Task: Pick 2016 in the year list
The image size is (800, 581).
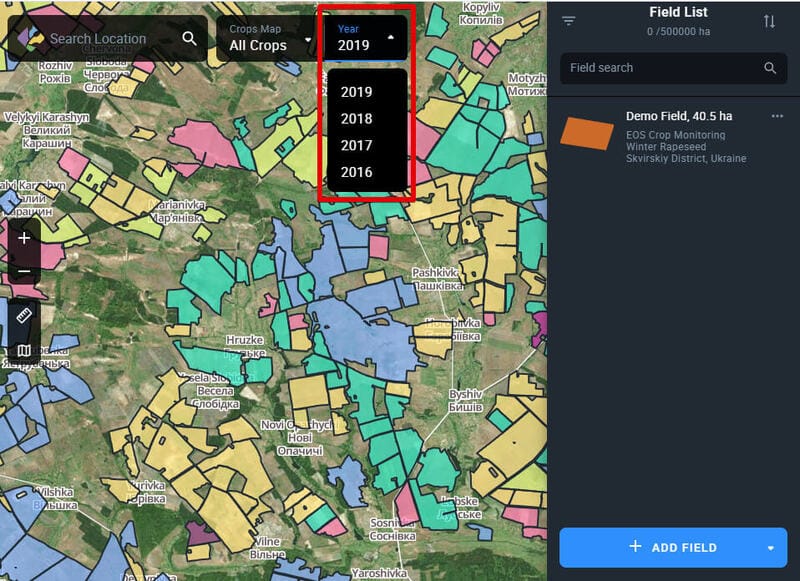Action: [x=357, y=172]
